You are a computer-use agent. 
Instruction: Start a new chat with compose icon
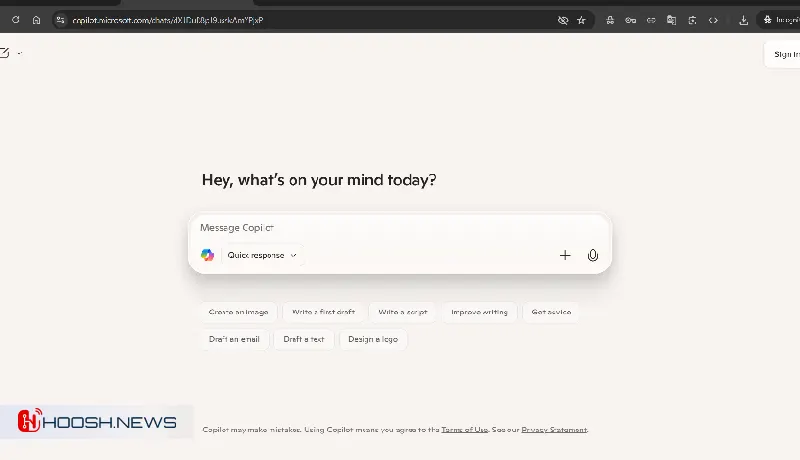[x=5, y=53]
